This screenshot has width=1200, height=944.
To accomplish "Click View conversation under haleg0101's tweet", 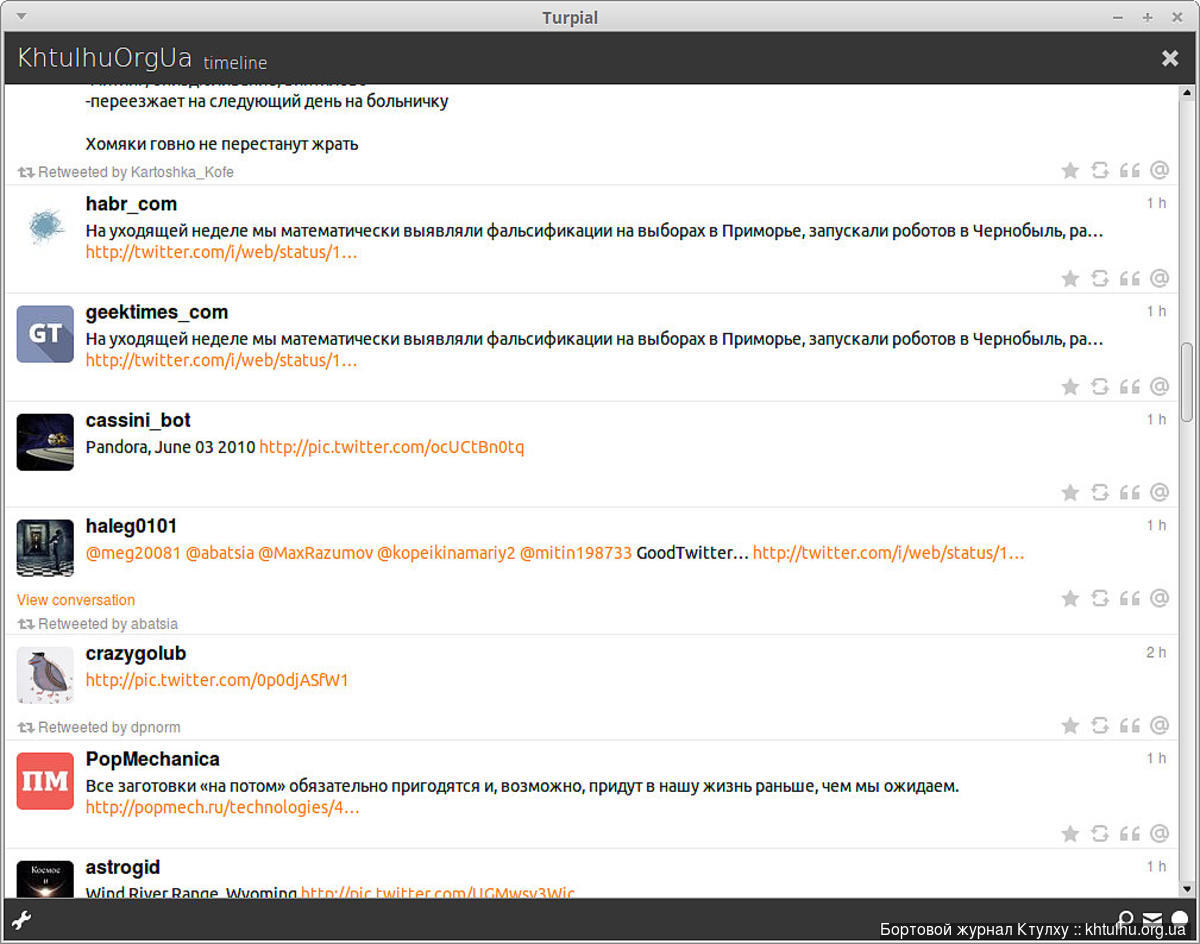I will [76, 600].
